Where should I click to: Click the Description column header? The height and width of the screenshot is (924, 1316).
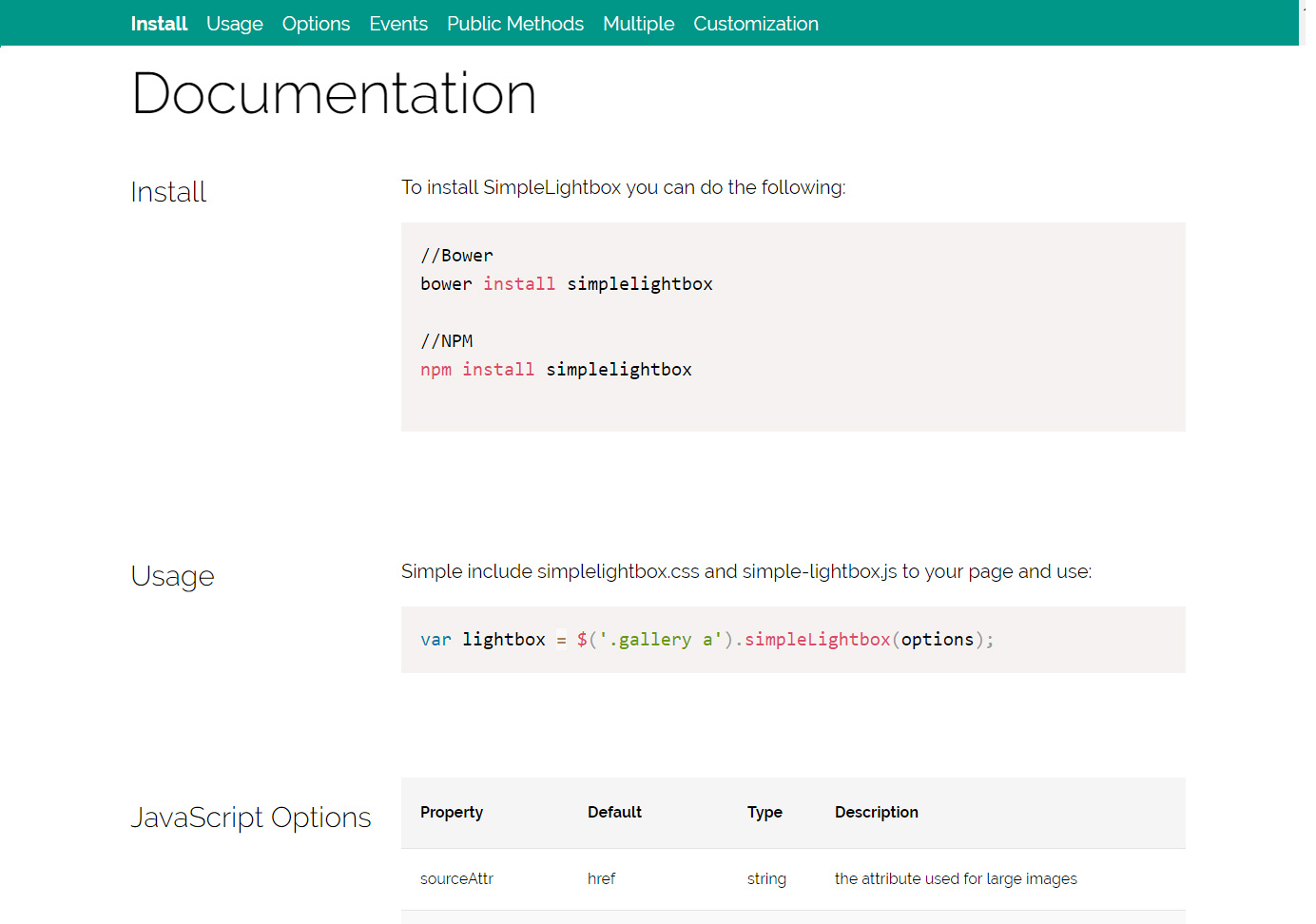point(876,813)
